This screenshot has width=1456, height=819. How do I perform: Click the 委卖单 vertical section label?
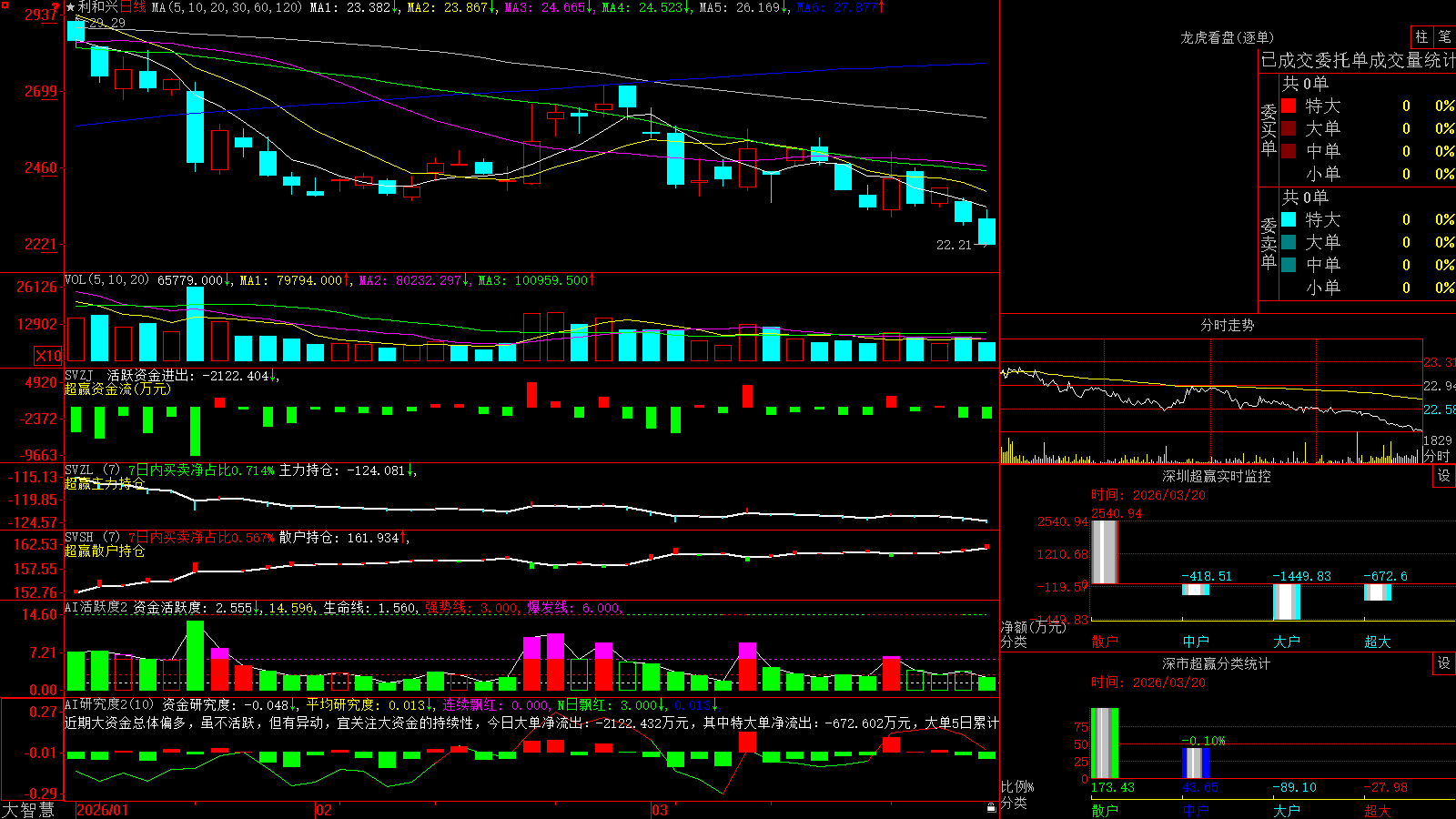tap(1269, 243)
